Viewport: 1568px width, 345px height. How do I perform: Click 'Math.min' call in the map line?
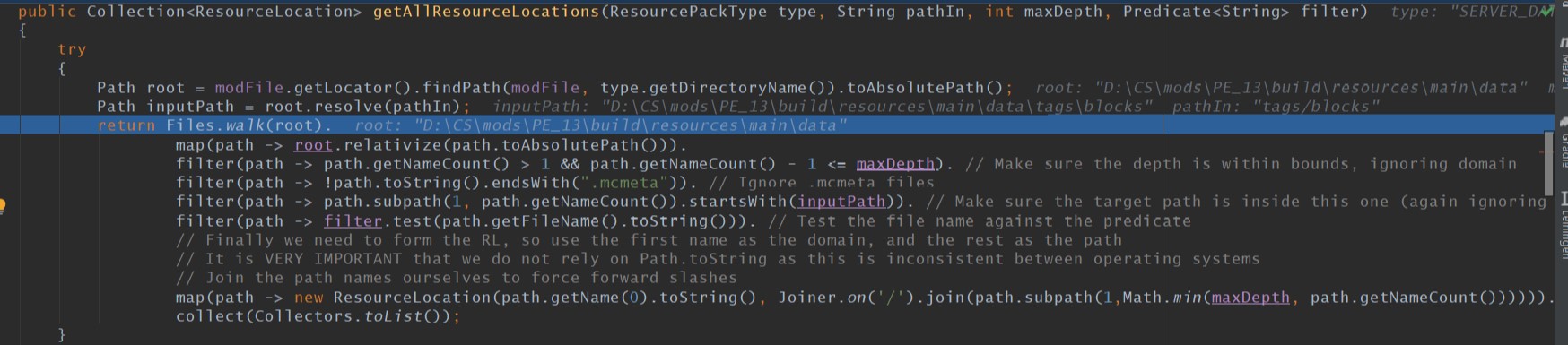(1162, 298)
